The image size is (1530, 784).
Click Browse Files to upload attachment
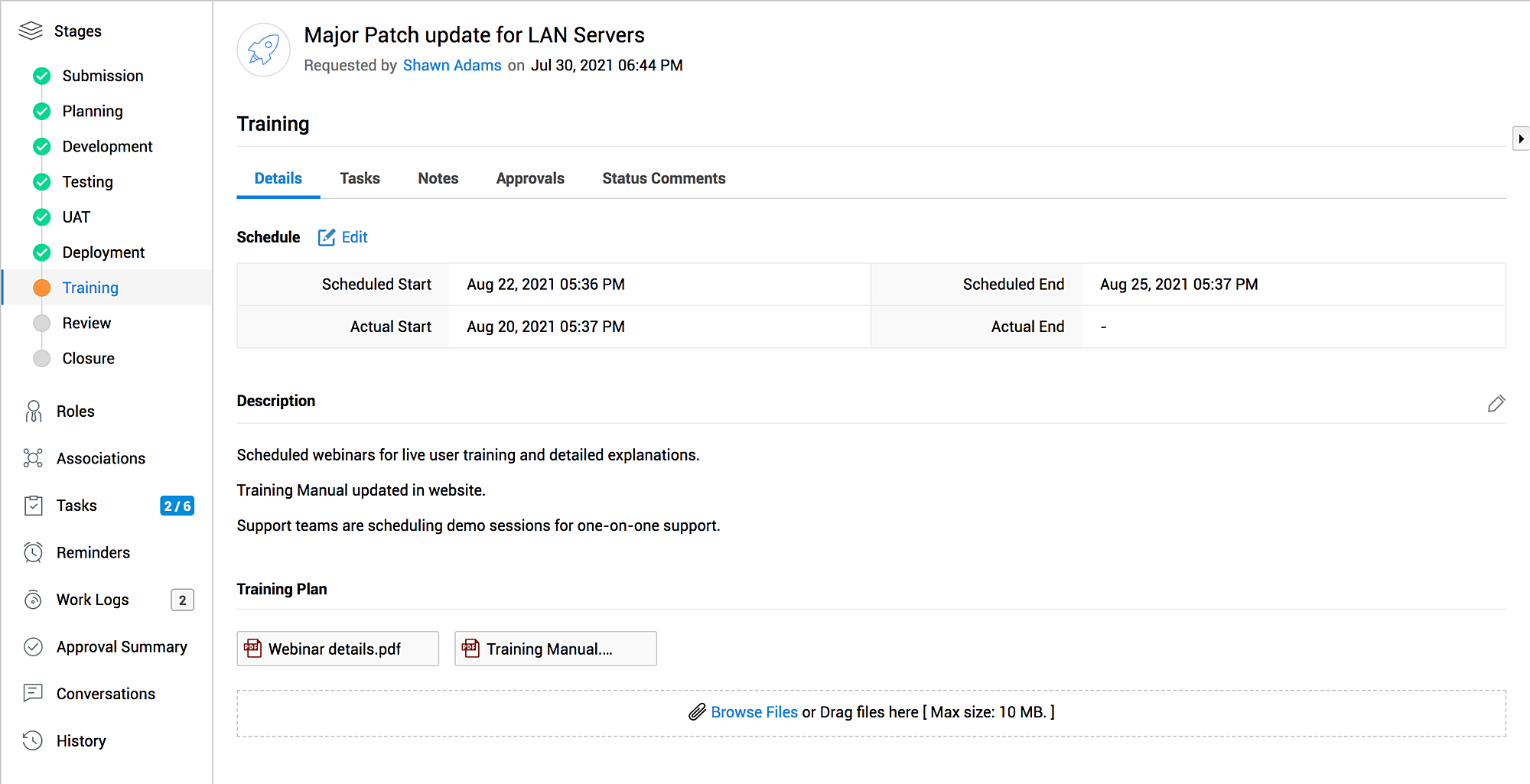[x=754, y=712]
